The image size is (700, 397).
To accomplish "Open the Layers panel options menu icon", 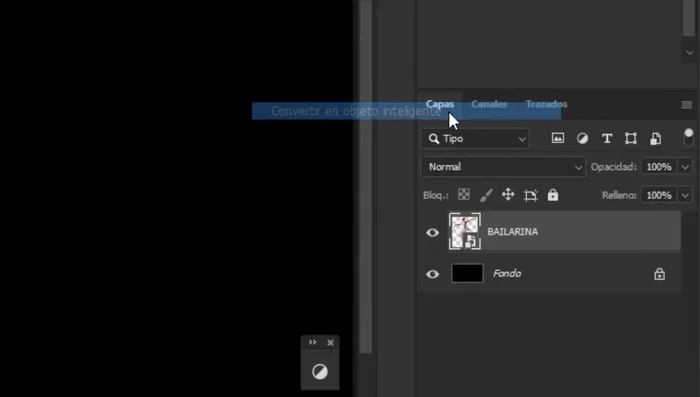I will (x=687, y=104).
